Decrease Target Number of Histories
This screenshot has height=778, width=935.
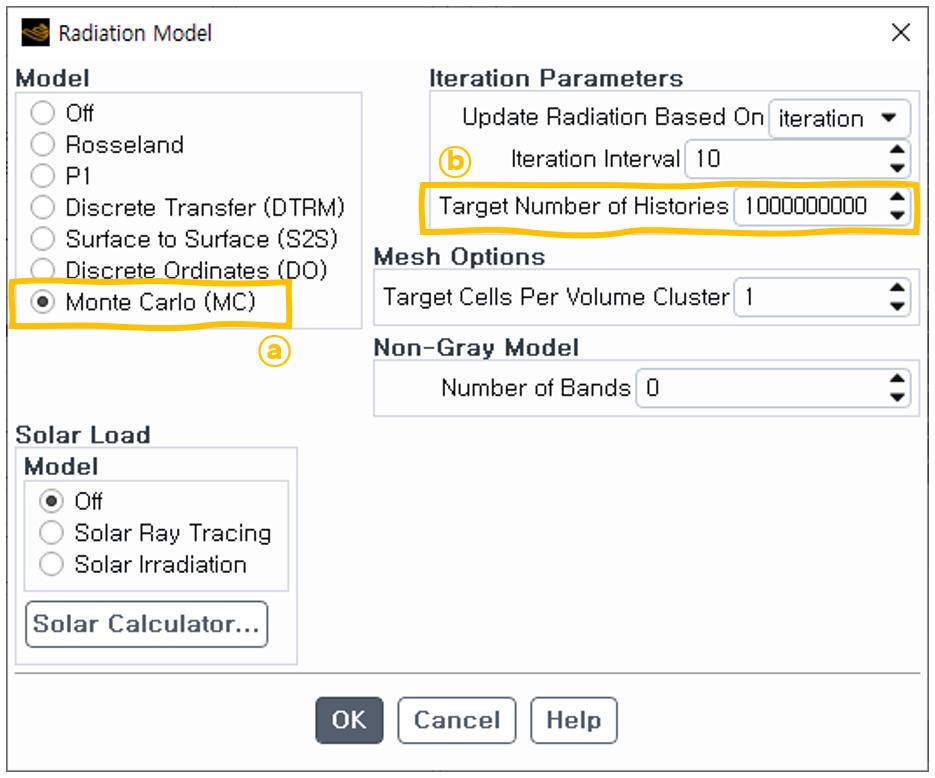897,216
